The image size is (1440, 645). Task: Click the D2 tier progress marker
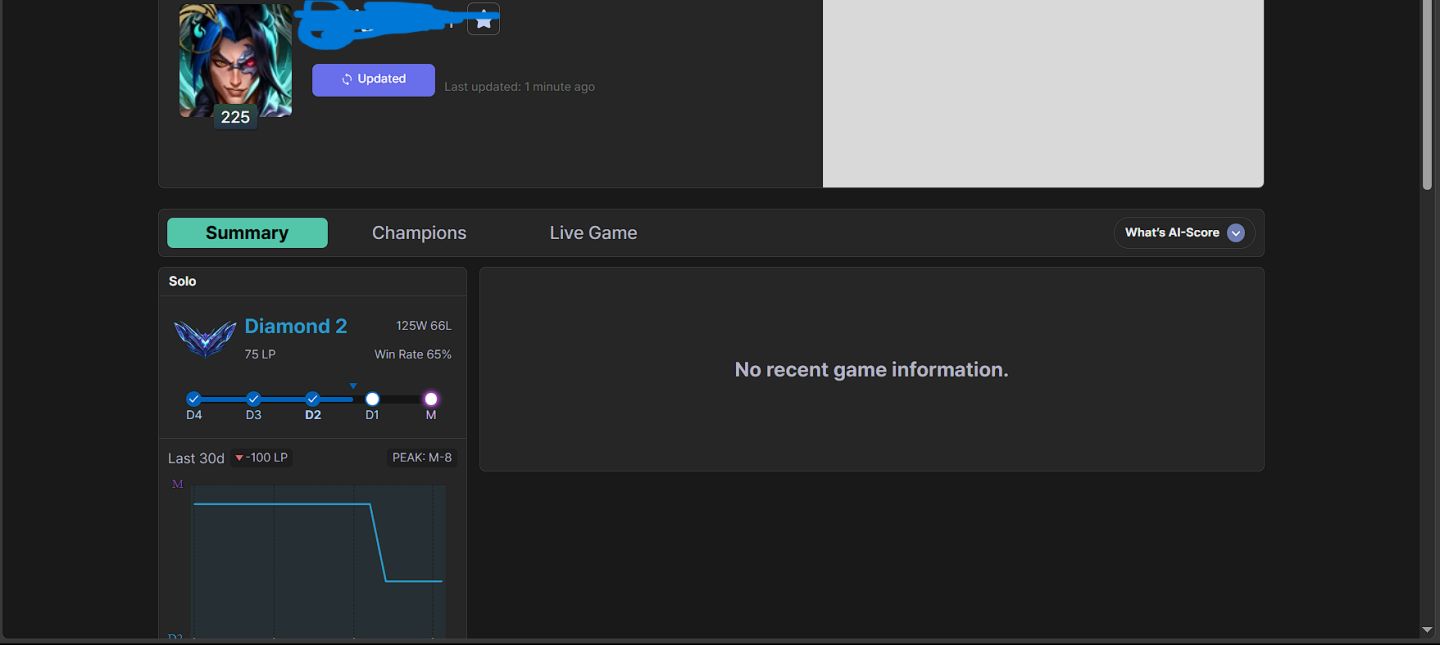313,399
